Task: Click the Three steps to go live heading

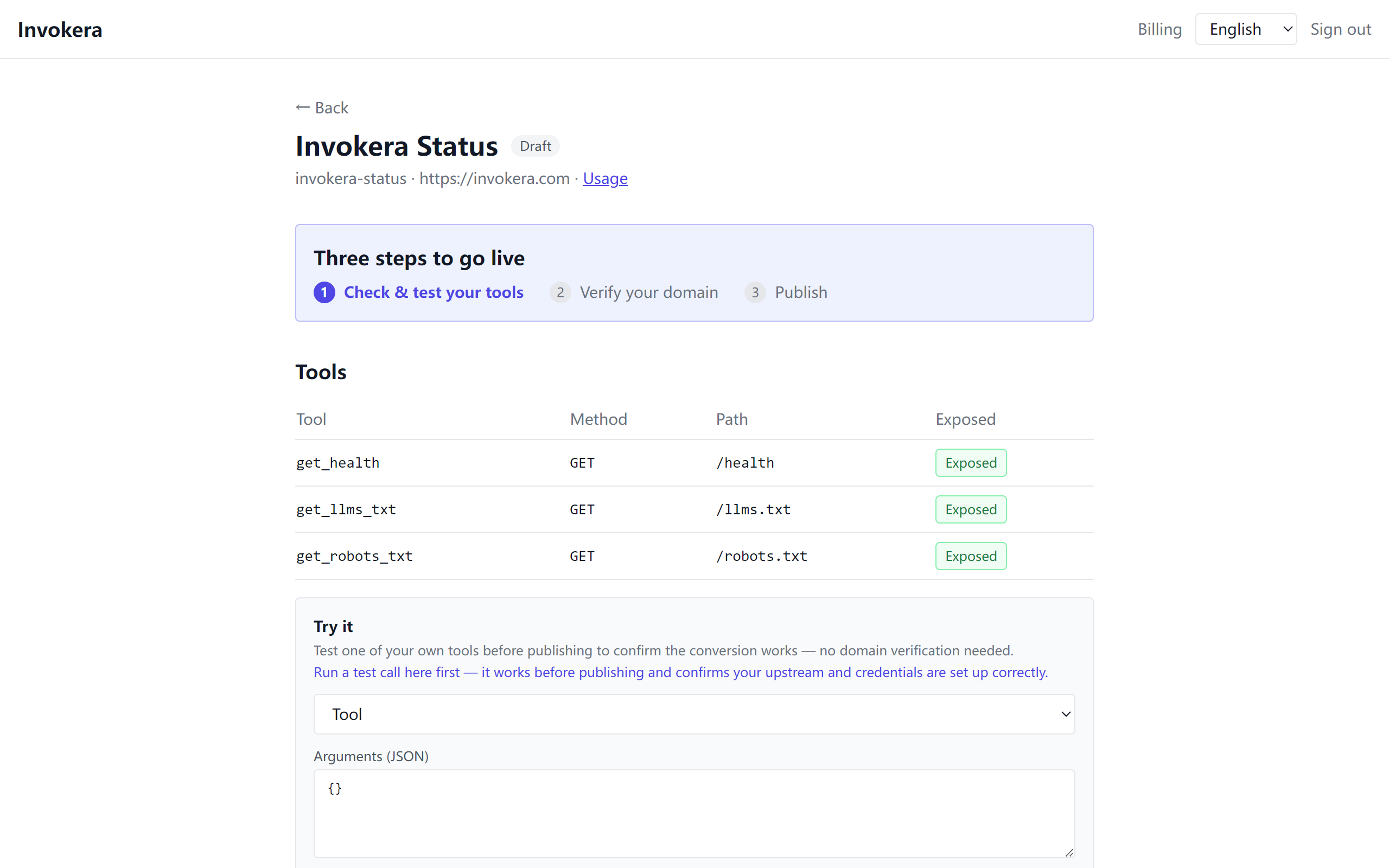Action: click(419, 258)
